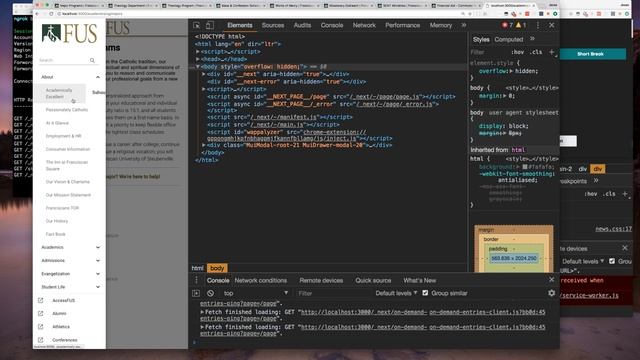Open the Performance tab
The image size is (640, 360).
(402, 25)
